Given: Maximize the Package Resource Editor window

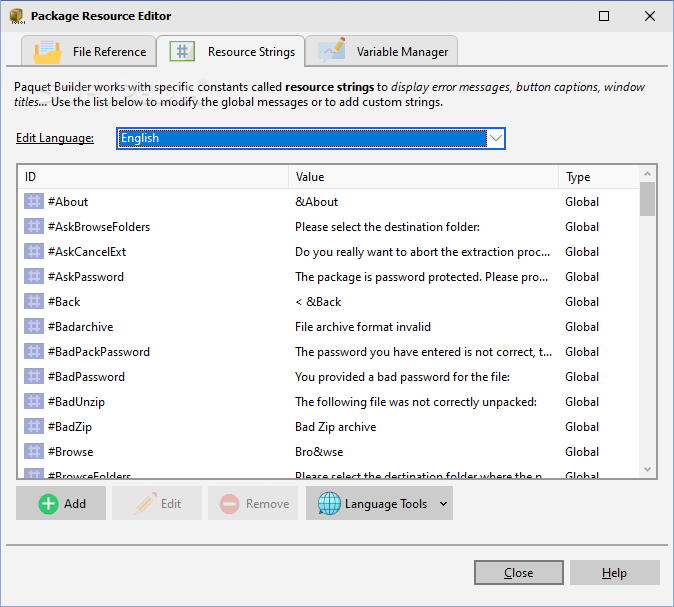Looking at the screenshot, I should pos(604,16).
